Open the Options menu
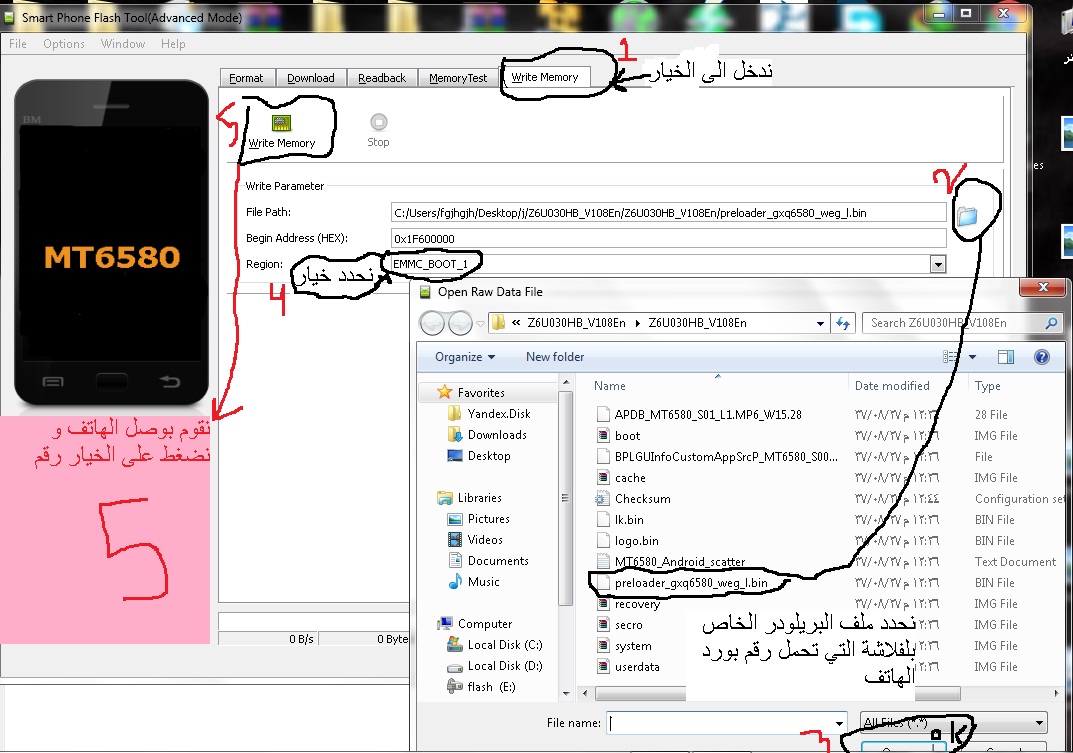Viewport: 1073px width, 753px height. coord(64,44)
